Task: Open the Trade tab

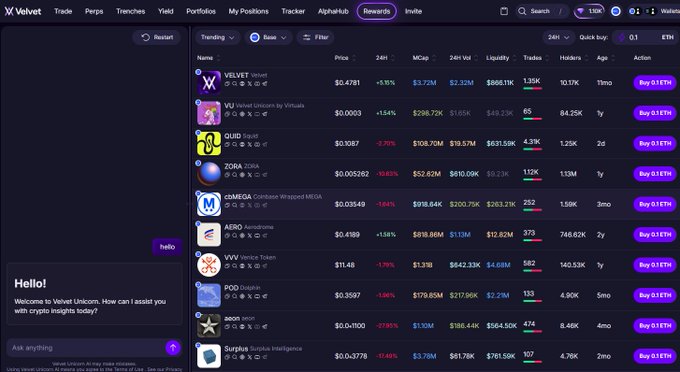Action: pyautogui.click(x=63, y=11)
